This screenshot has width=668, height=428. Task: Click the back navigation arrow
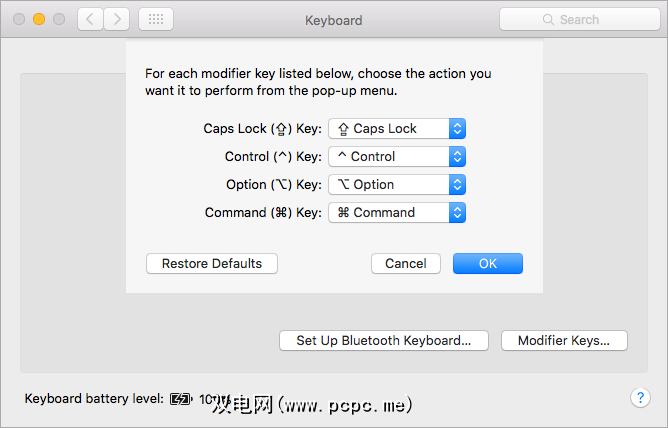[91, 19]
